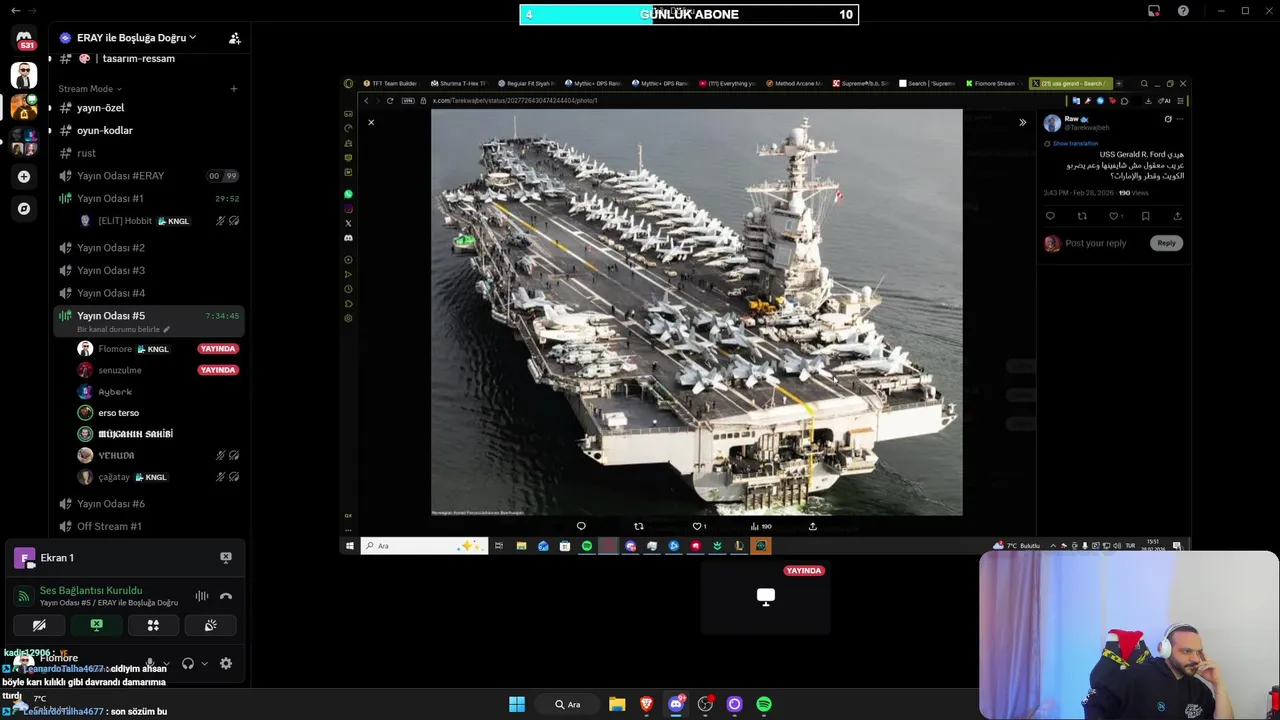Open voice connection signal icon
Image resolution: width=1280 pixels, height=720 pixels.
pos(25,596)
